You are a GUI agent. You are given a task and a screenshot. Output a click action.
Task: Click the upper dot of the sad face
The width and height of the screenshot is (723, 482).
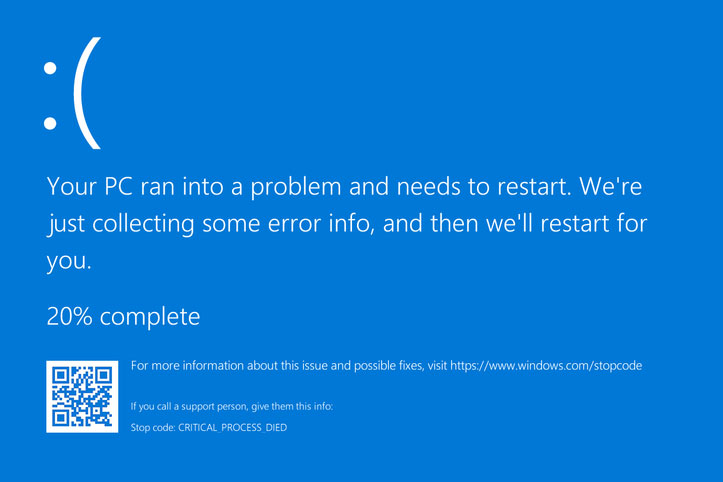tap(50, 68)
